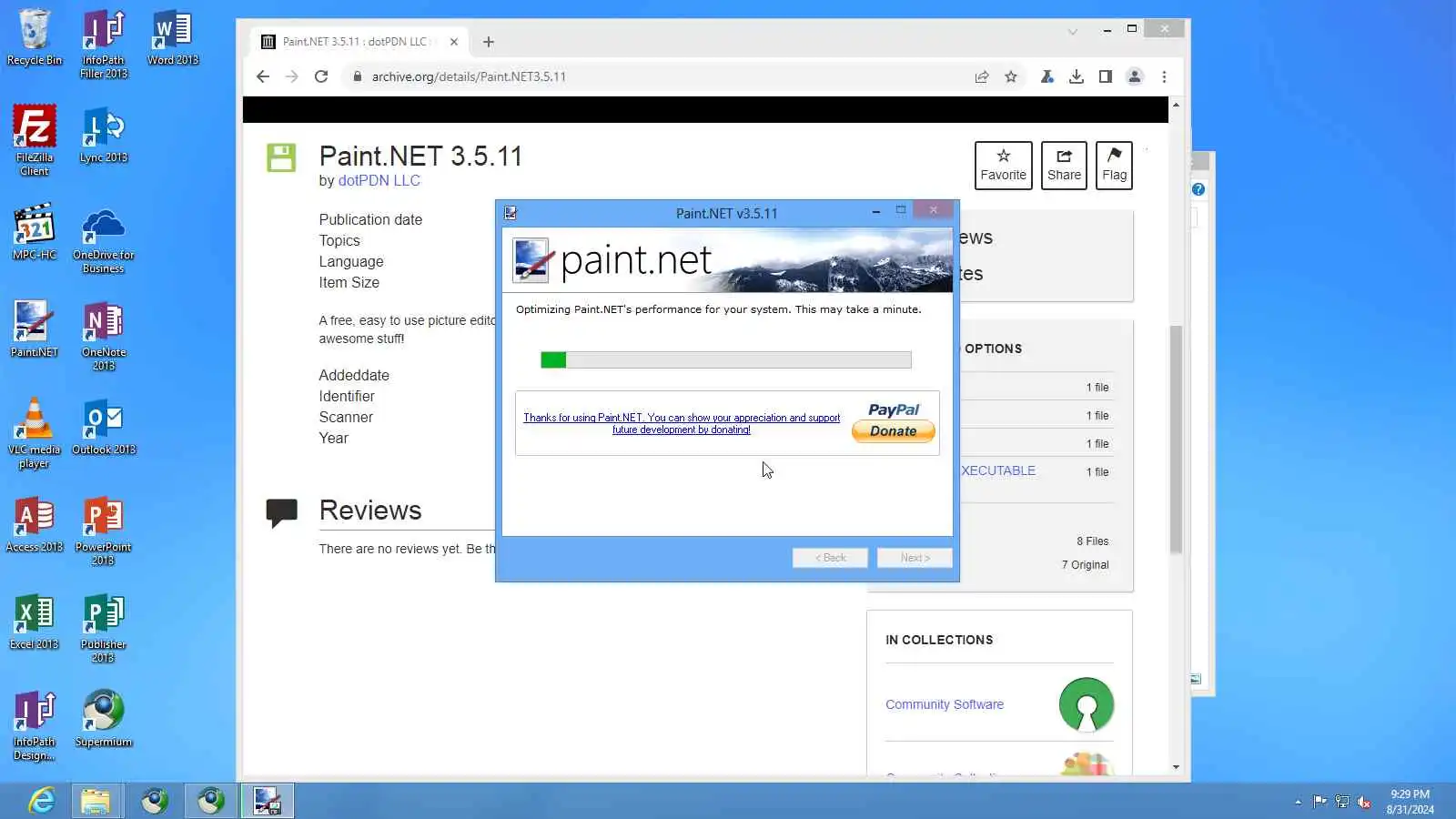Screen dimensions: 1456x819
Task: Click the PayPal Donate button
Action: click(x=894, y=431)
